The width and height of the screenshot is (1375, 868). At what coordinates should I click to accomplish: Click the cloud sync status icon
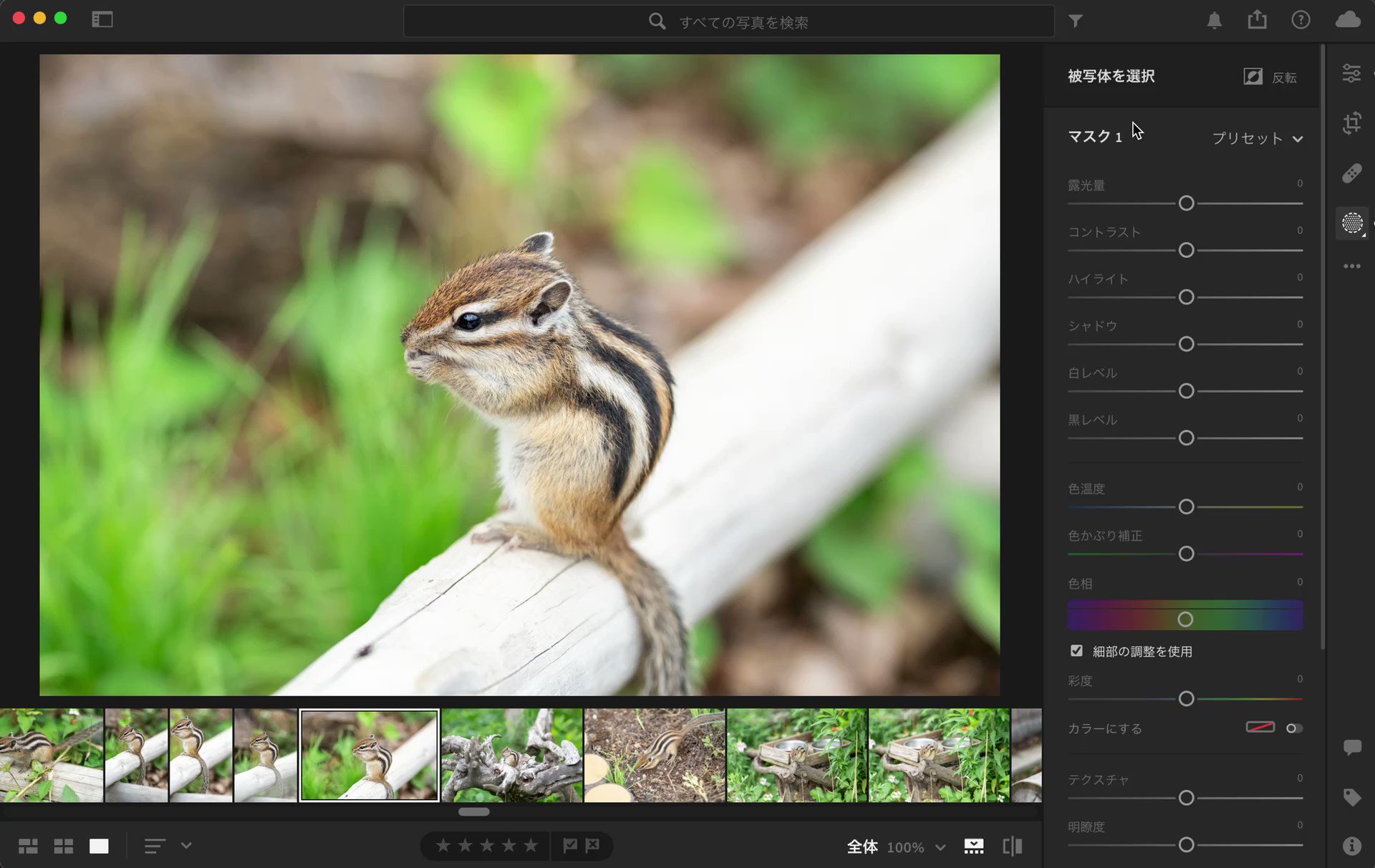click(1348, 19)
